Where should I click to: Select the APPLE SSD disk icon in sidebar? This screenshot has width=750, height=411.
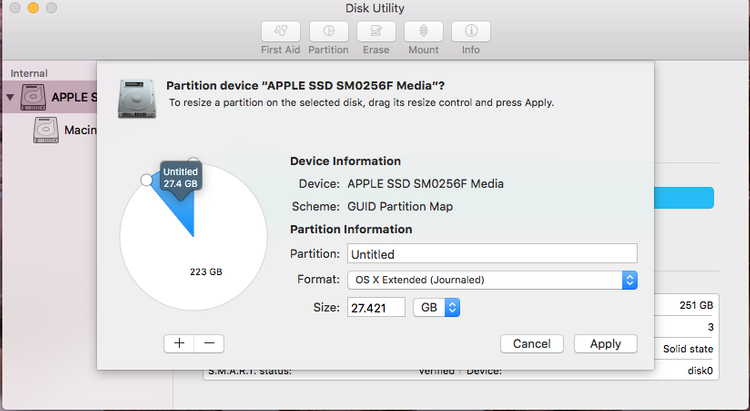33,97
